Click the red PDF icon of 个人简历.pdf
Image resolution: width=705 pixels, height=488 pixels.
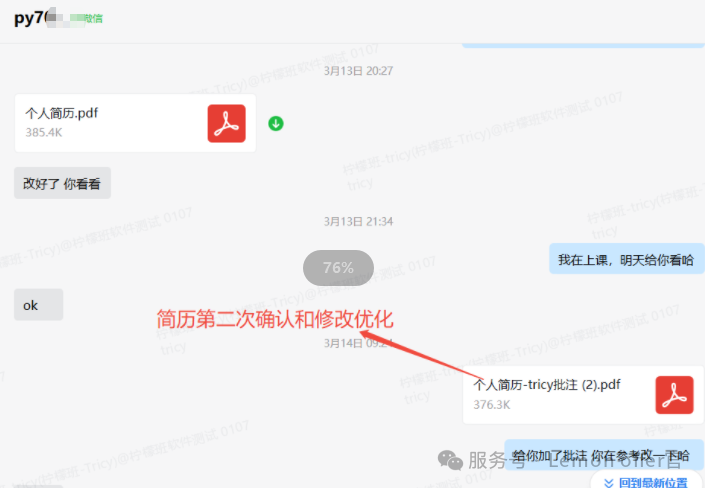[227, 124]
